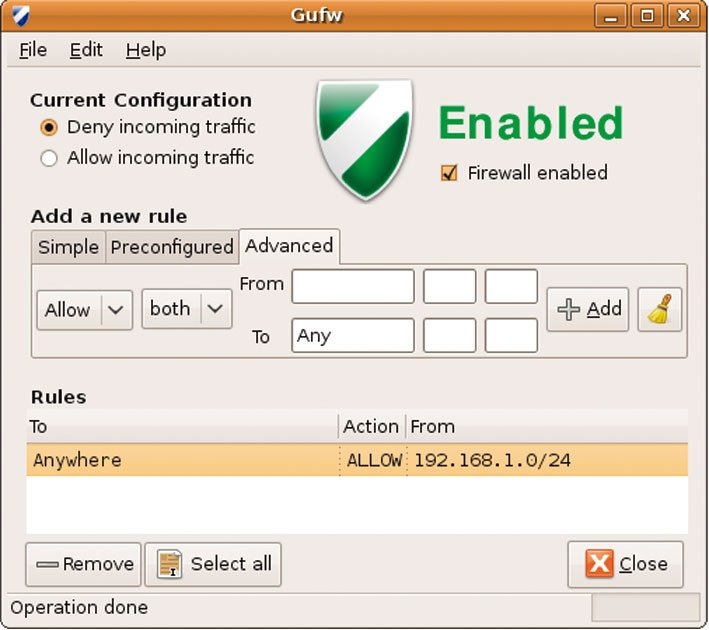This screenshot has height=630, width=709.
Task: Open the Edit menu
Action: tap(86, 50)
